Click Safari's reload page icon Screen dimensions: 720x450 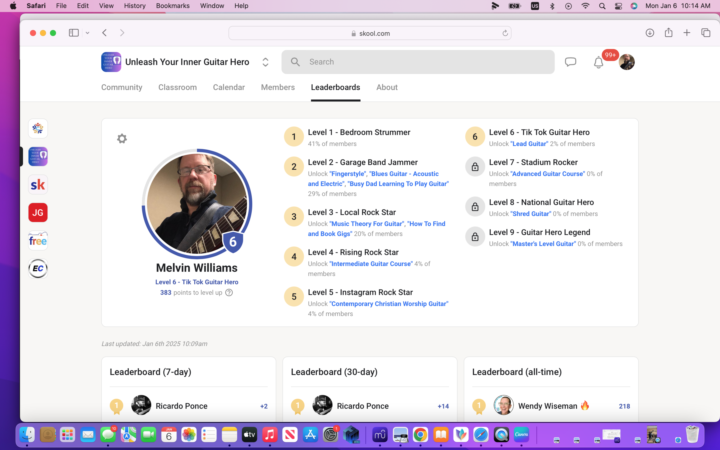(505, 33)
